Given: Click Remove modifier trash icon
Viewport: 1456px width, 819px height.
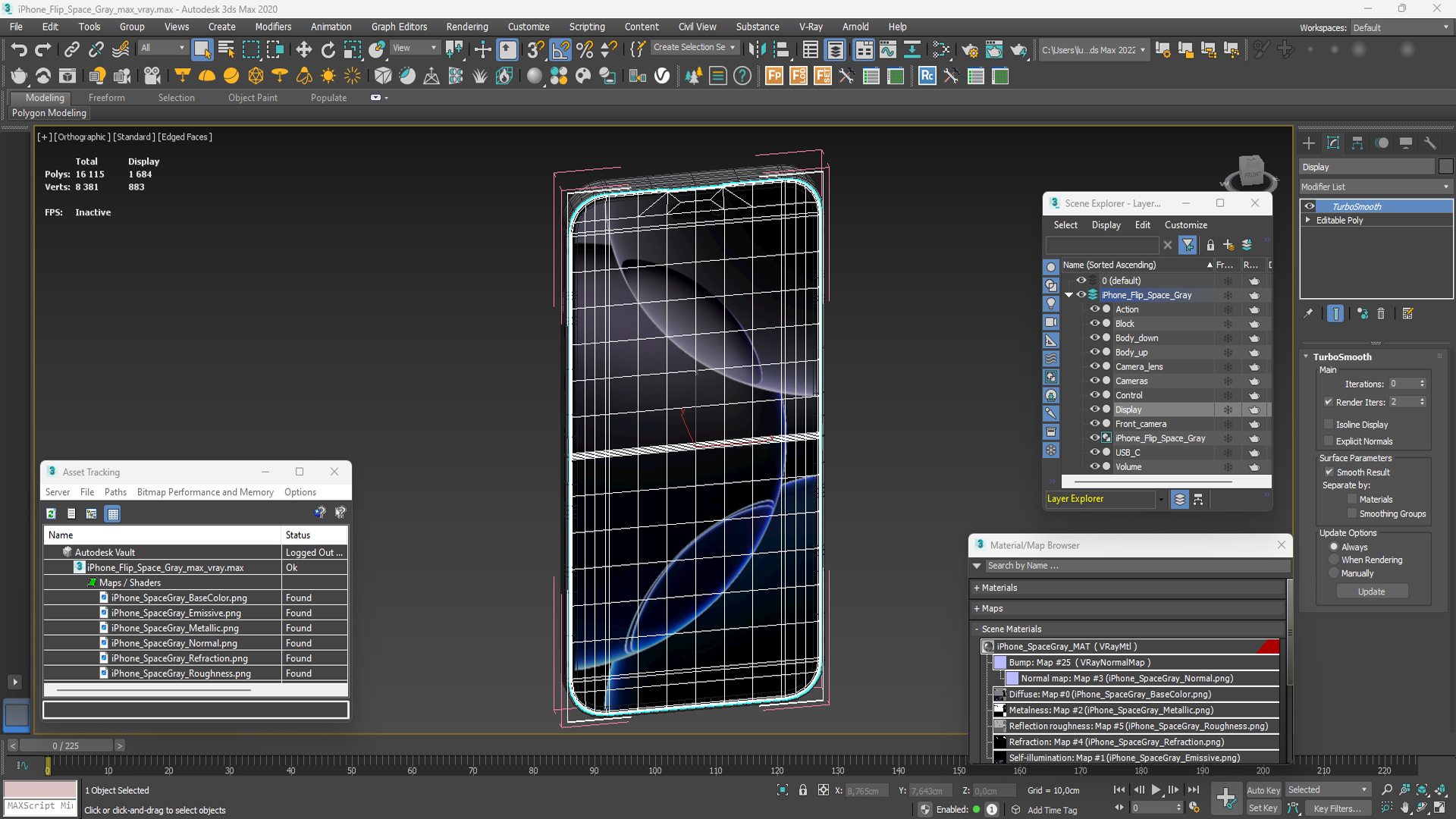Looking at the screenshot, I should click(x=1381, y=313).
